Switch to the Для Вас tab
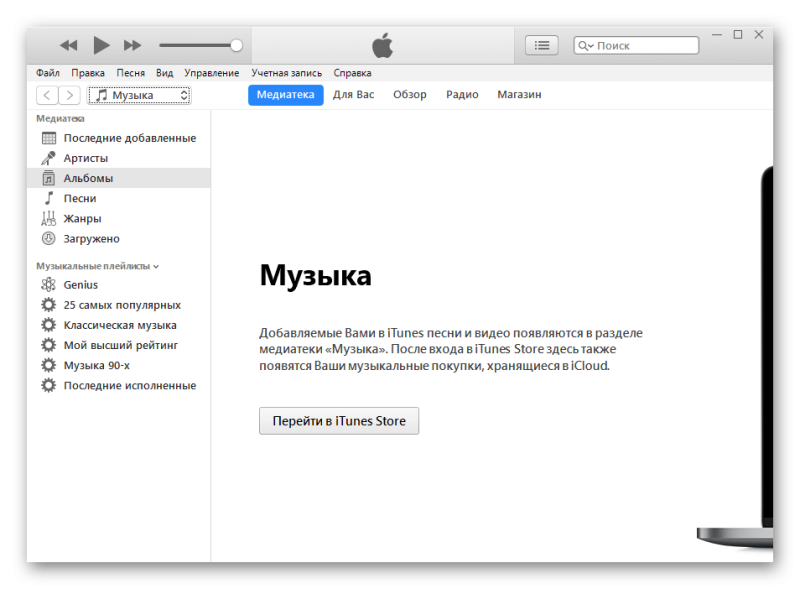The image size is (800, 589). click(x=354, y=94)
